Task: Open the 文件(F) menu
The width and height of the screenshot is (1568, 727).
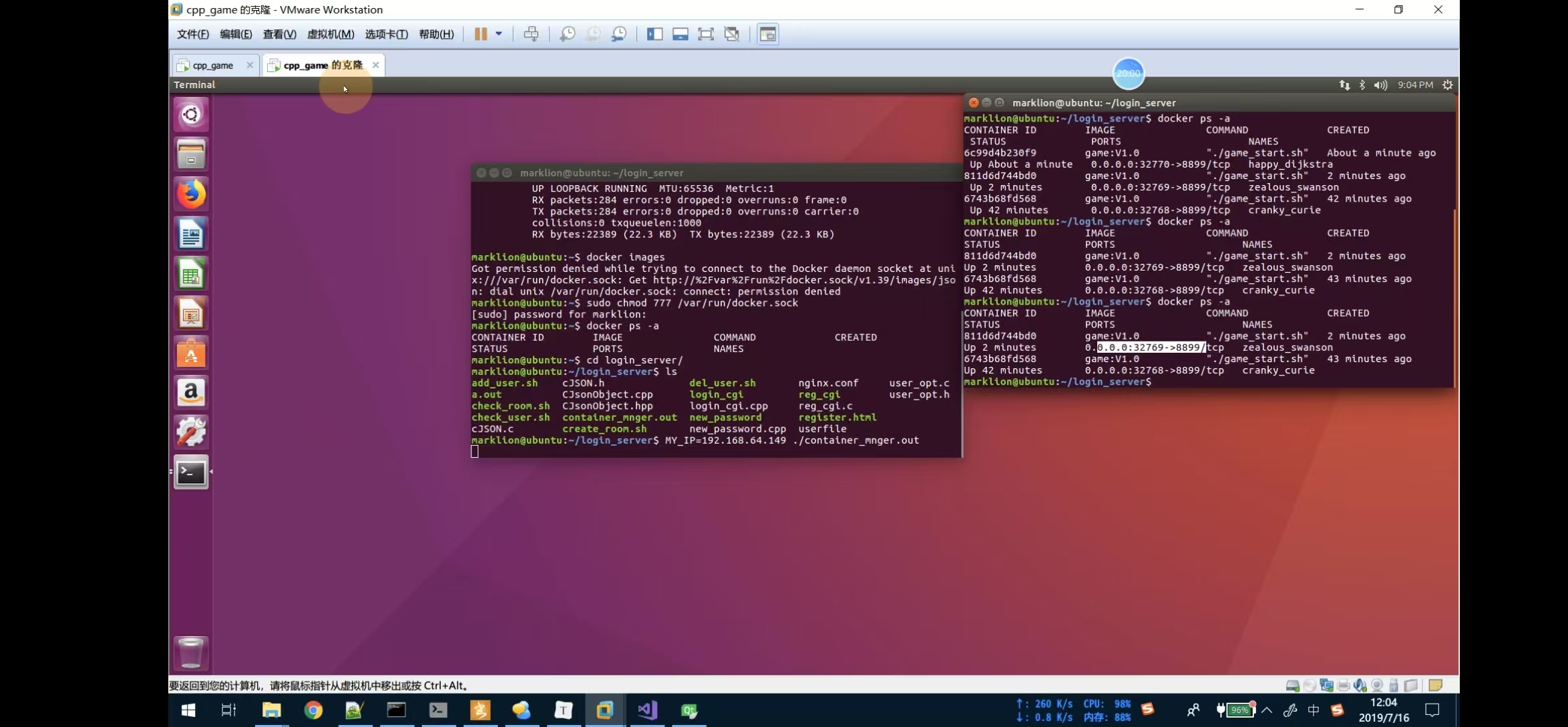Action: 193,34
